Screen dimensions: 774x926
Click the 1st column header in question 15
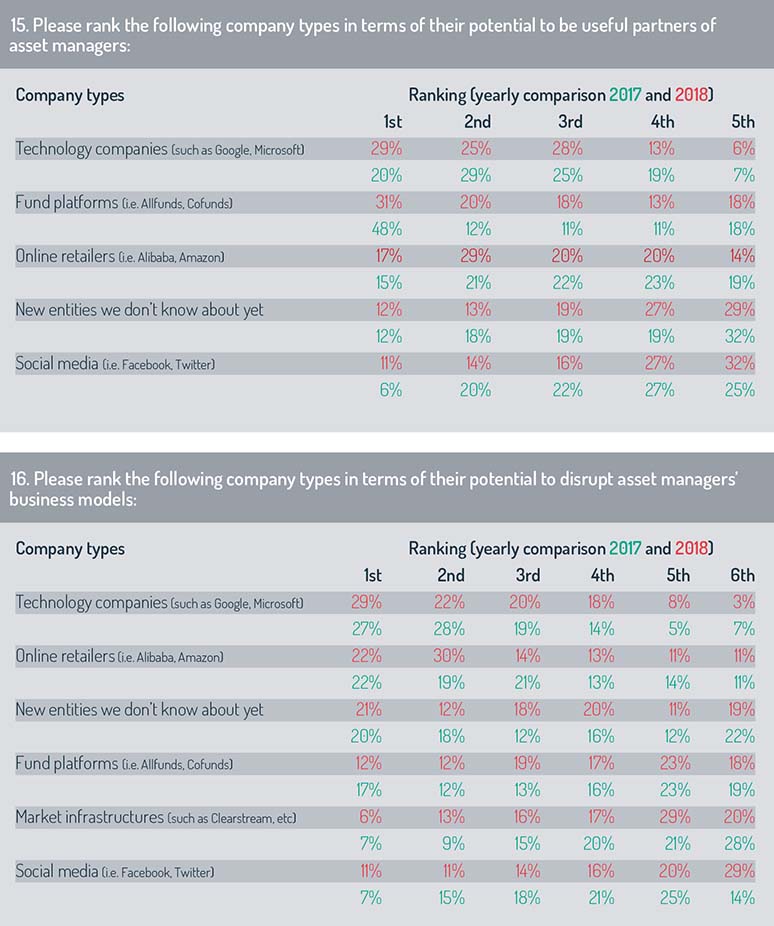(x=393, y=122)
